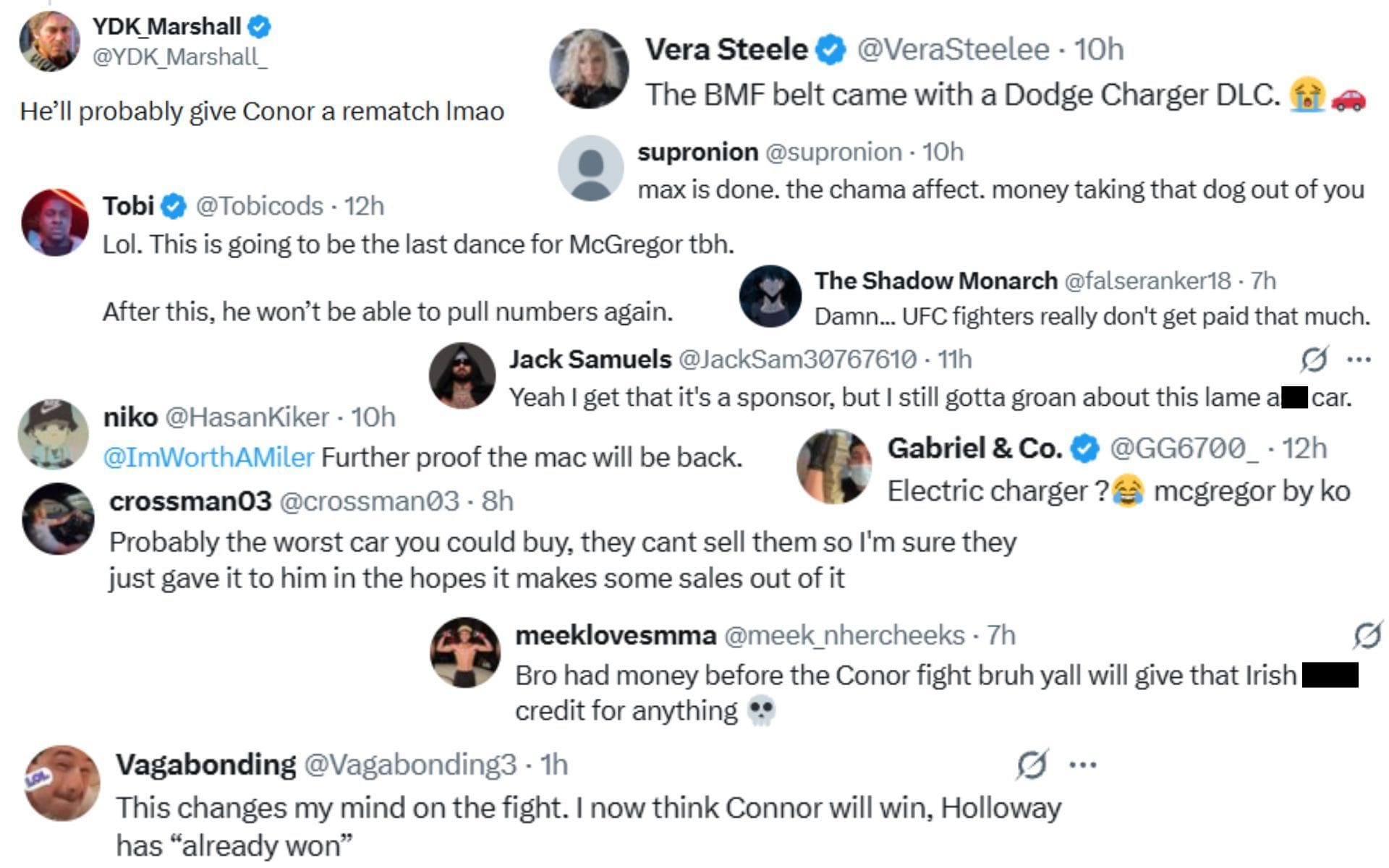Click @falseranker18 handle

point(1147,281)
